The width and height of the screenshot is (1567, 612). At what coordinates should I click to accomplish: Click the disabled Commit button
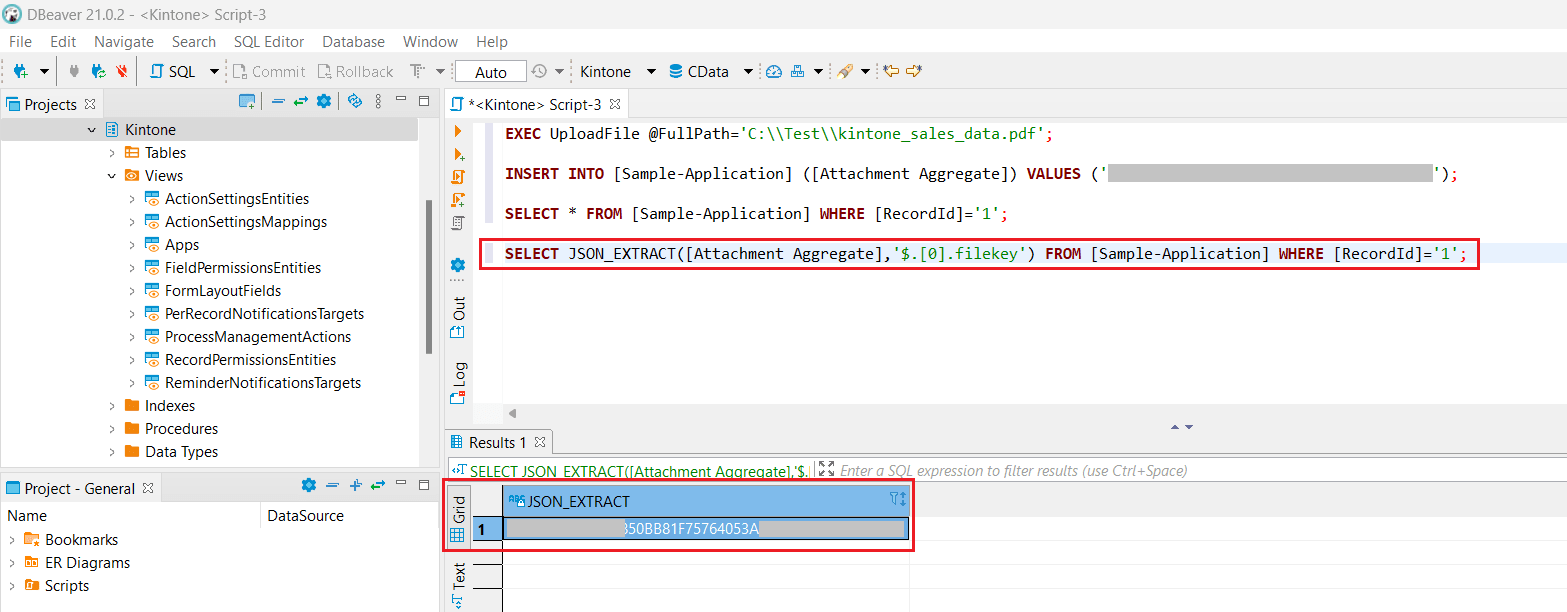tap(268, 71)
